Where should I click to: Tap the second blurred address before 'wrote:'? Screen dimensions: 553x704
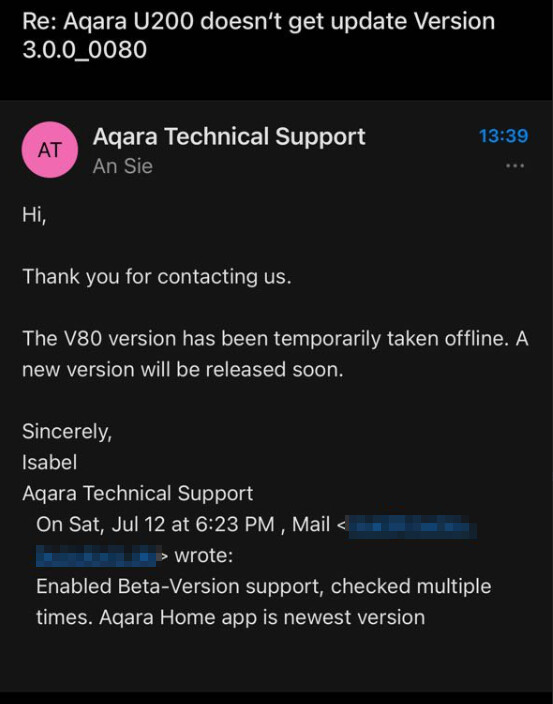98,556
